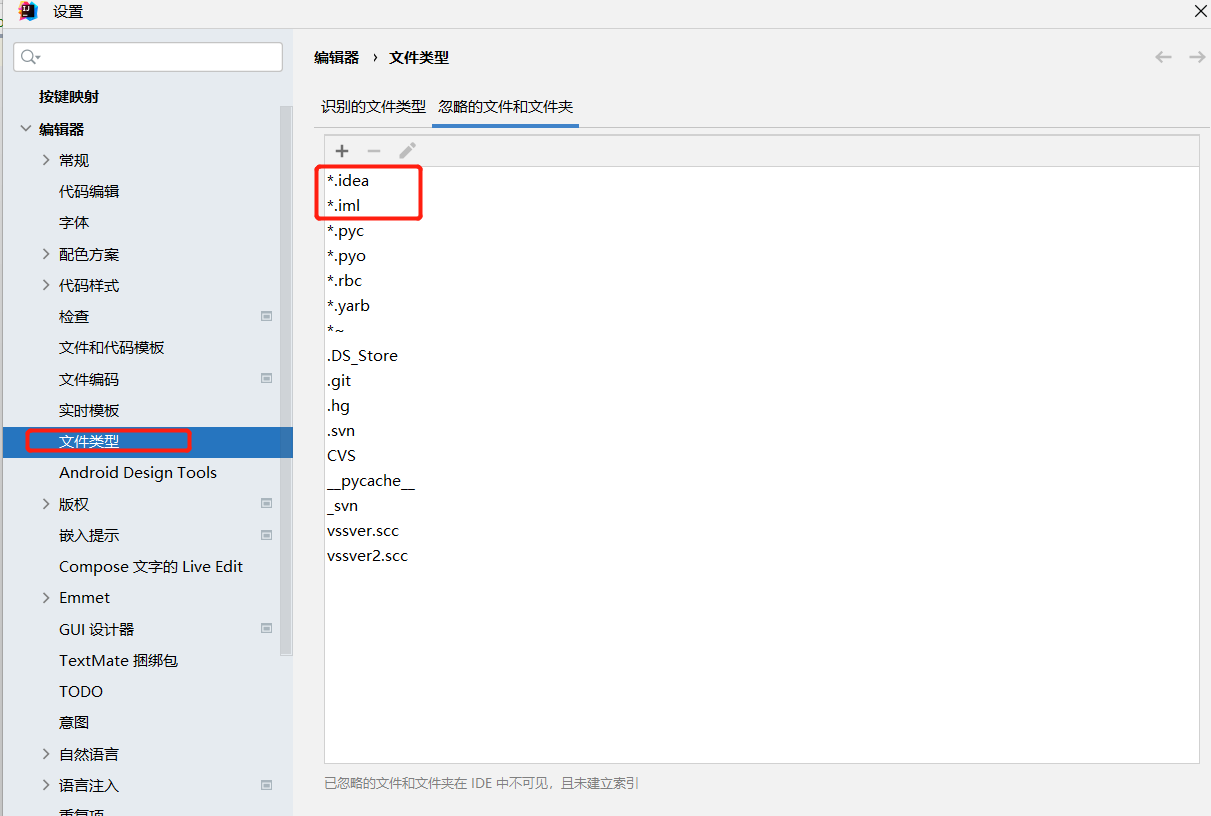Select the .DS_Store ignored entry
The image size is (1211, 816).
coord(362,356)
